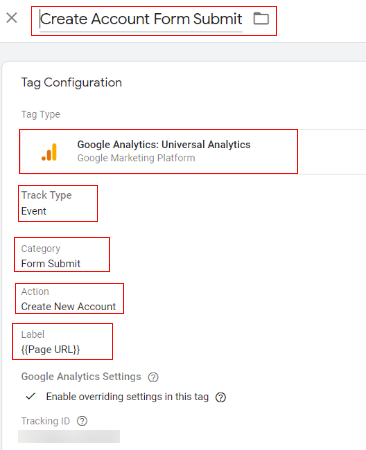Image resolution: width=366 pixels, height=450 pixels.
Task: Click the Google Analytics Settings label
Action: click(81, 377)
